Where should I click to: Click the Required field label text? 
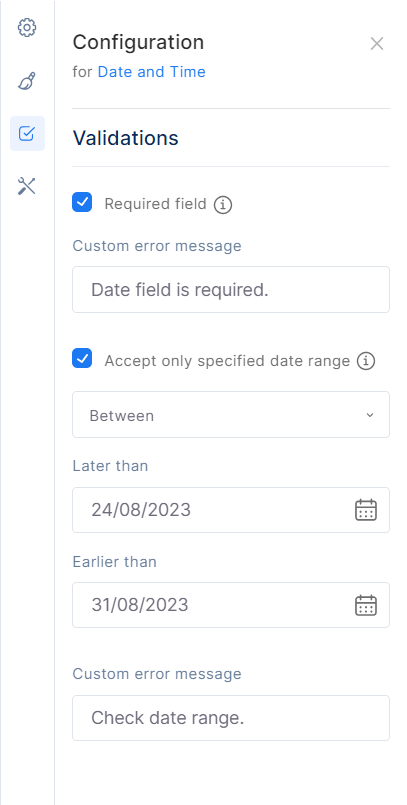click(x=156, y=204)
